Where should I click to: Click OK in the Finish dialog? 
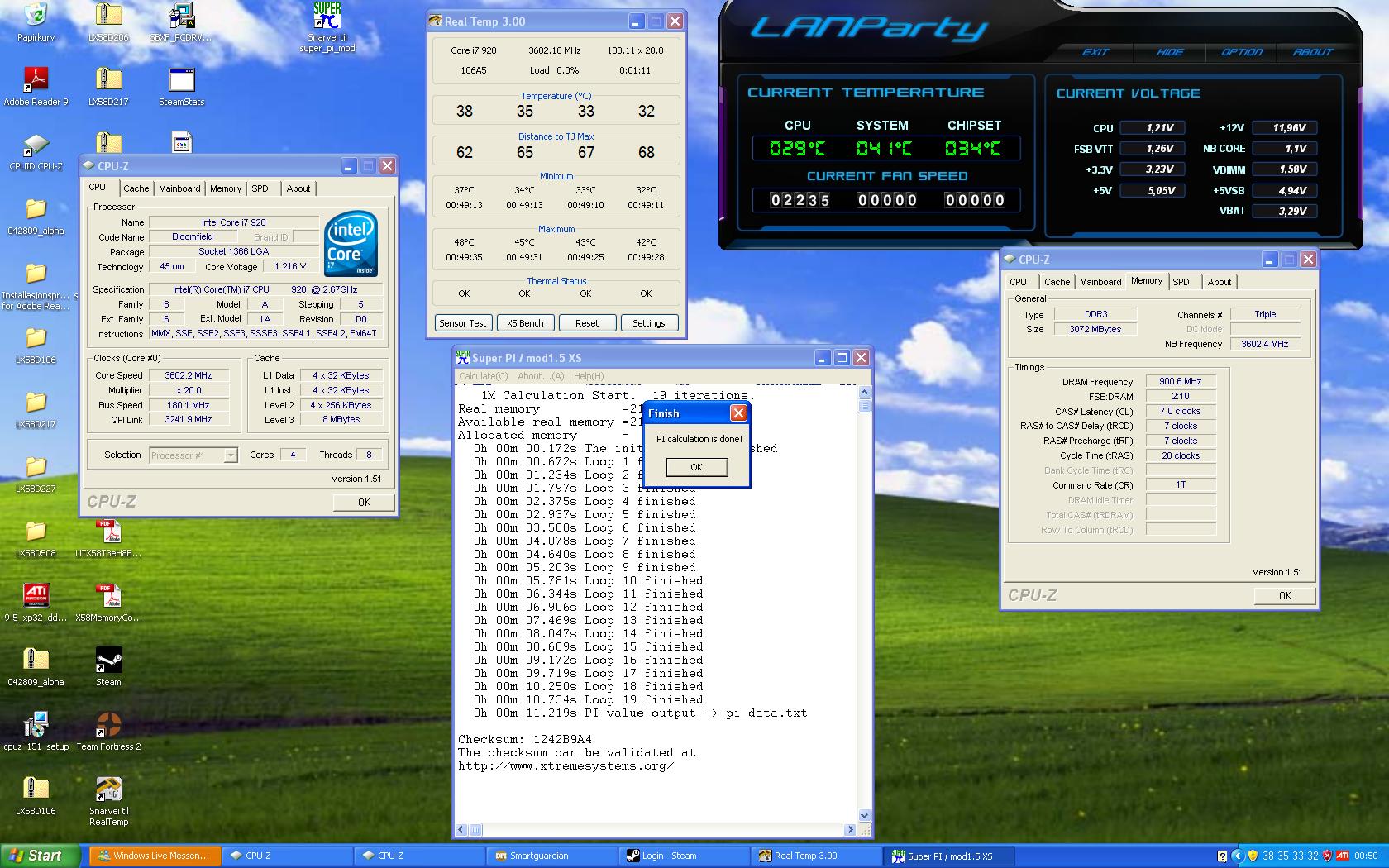[x=696, y=467]
